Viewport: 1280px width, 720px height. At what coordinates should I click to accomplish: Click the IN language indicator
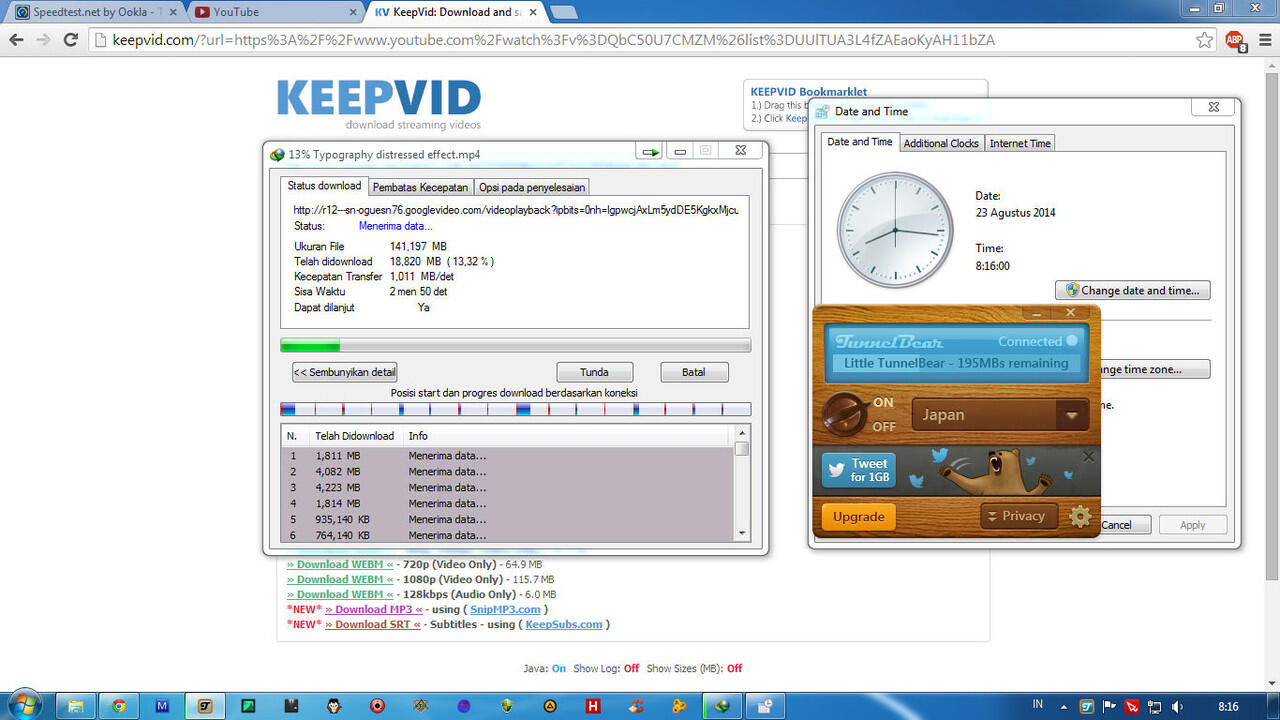1038,705
